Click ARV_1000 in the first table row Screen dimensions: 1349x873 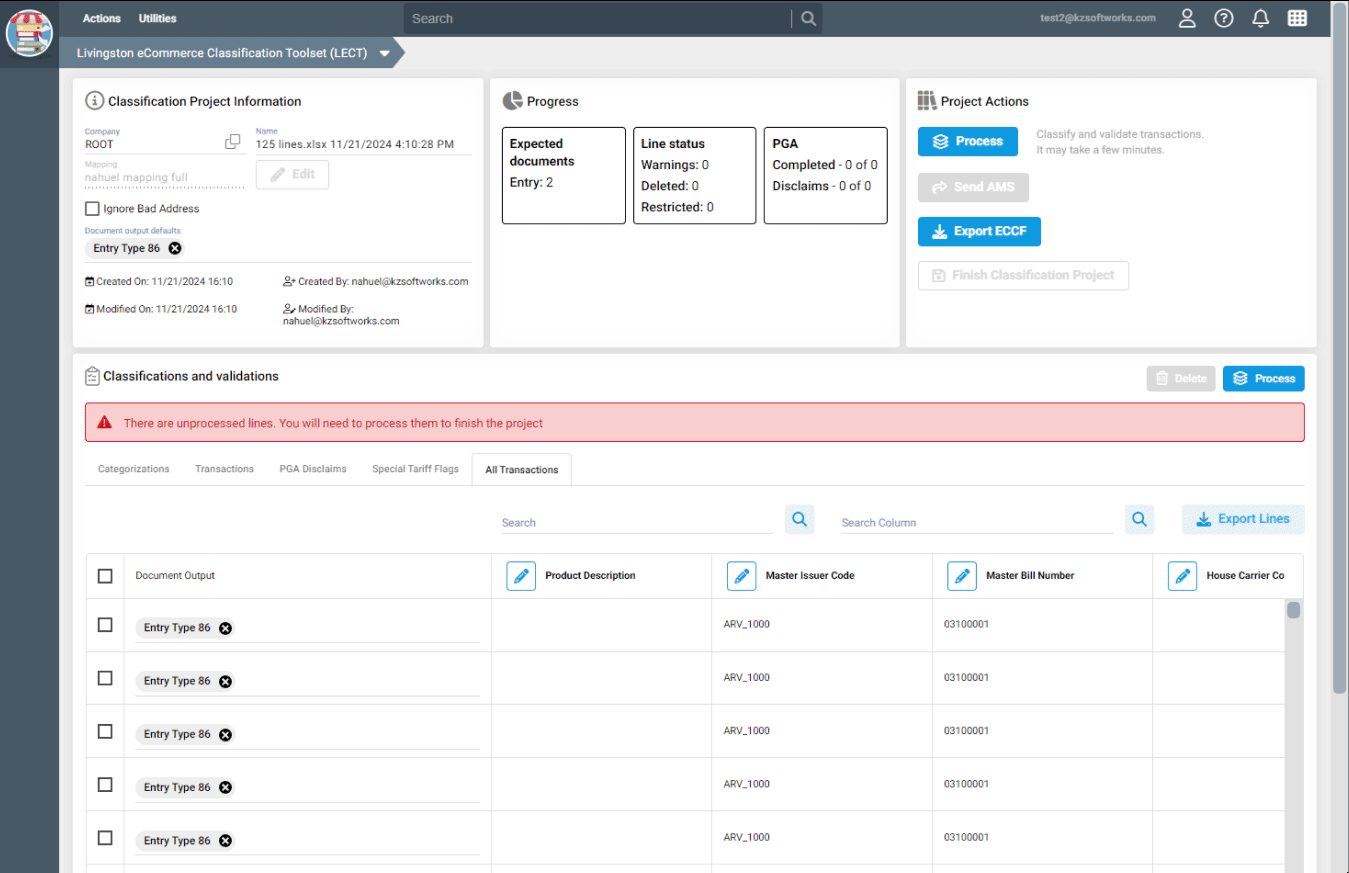coord(747,624)
